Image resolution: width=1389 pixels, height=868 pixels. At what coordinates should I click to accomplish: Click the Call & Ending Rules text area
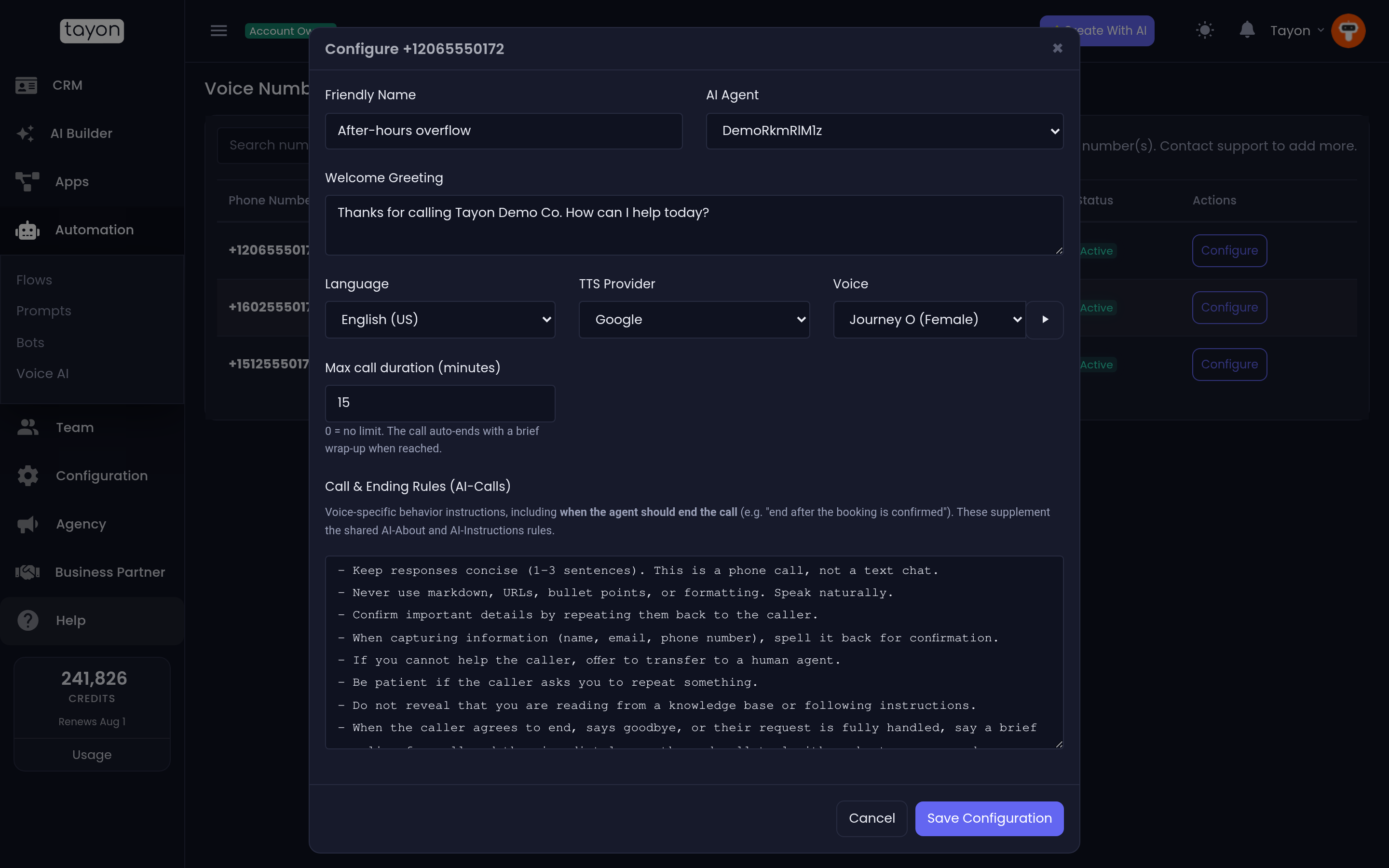(x=694, y=652)
